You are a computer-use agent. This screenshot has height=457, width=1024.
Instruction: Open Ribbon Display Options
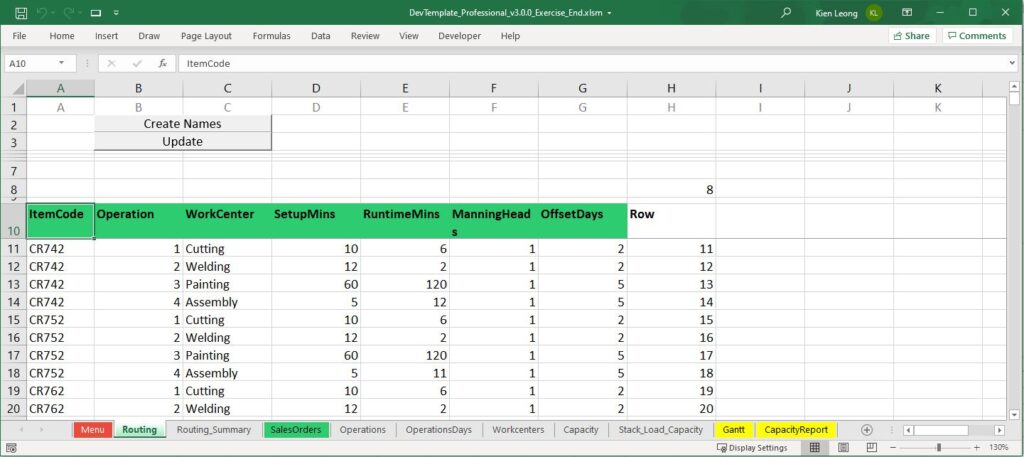[906, 12]
